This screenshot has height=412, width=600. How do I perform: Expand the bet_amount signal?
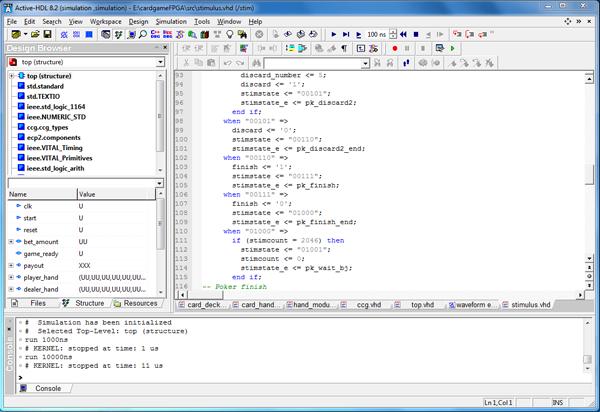[x=10, y=242]
